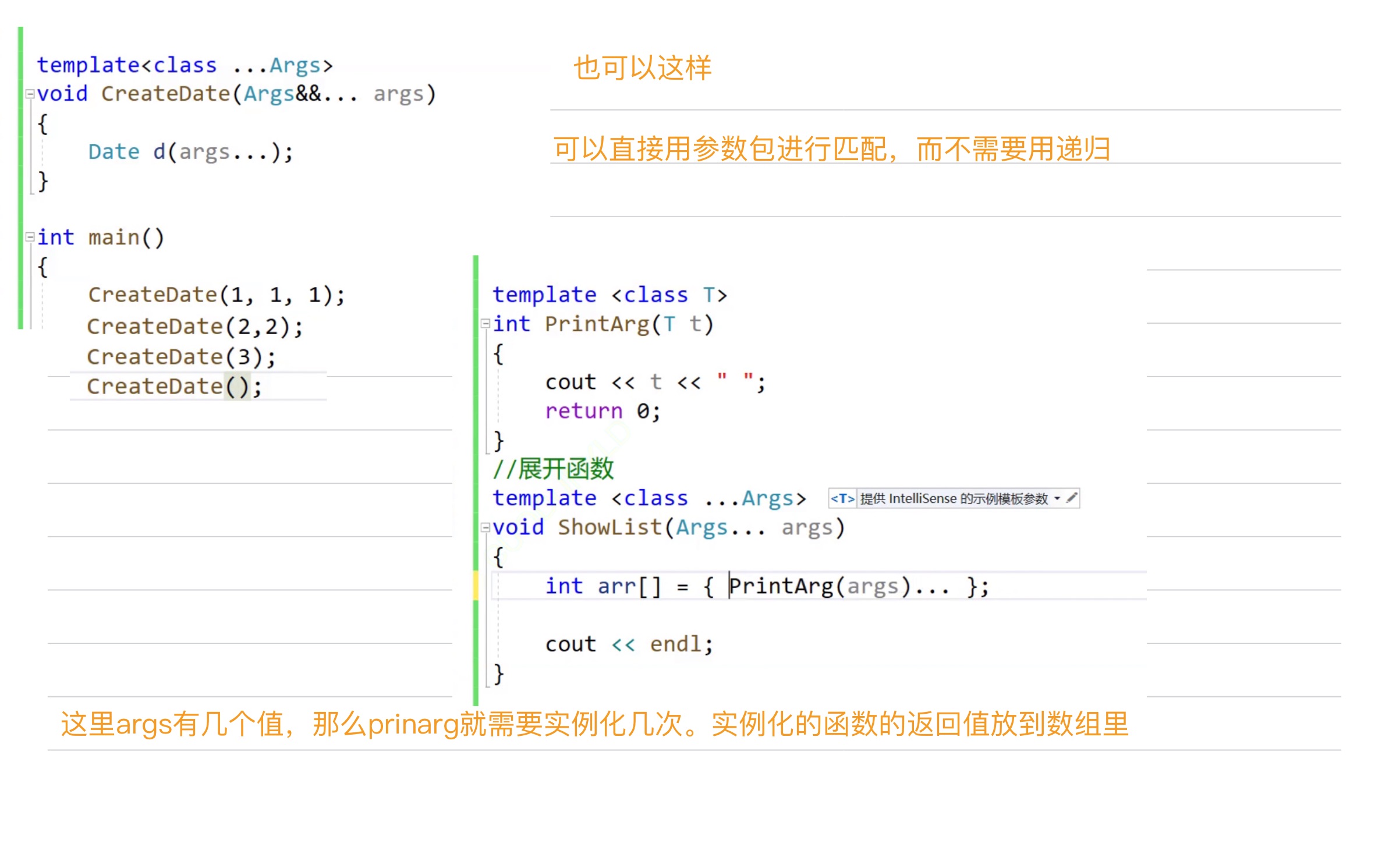Click the 也可以这样 heading text
This screenshot has height=868, width=1389.
[x=642, y=68]
